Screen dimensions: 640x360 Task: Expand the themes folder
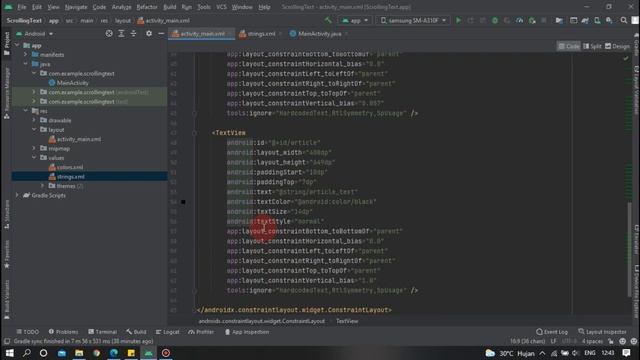pos(42,186)
